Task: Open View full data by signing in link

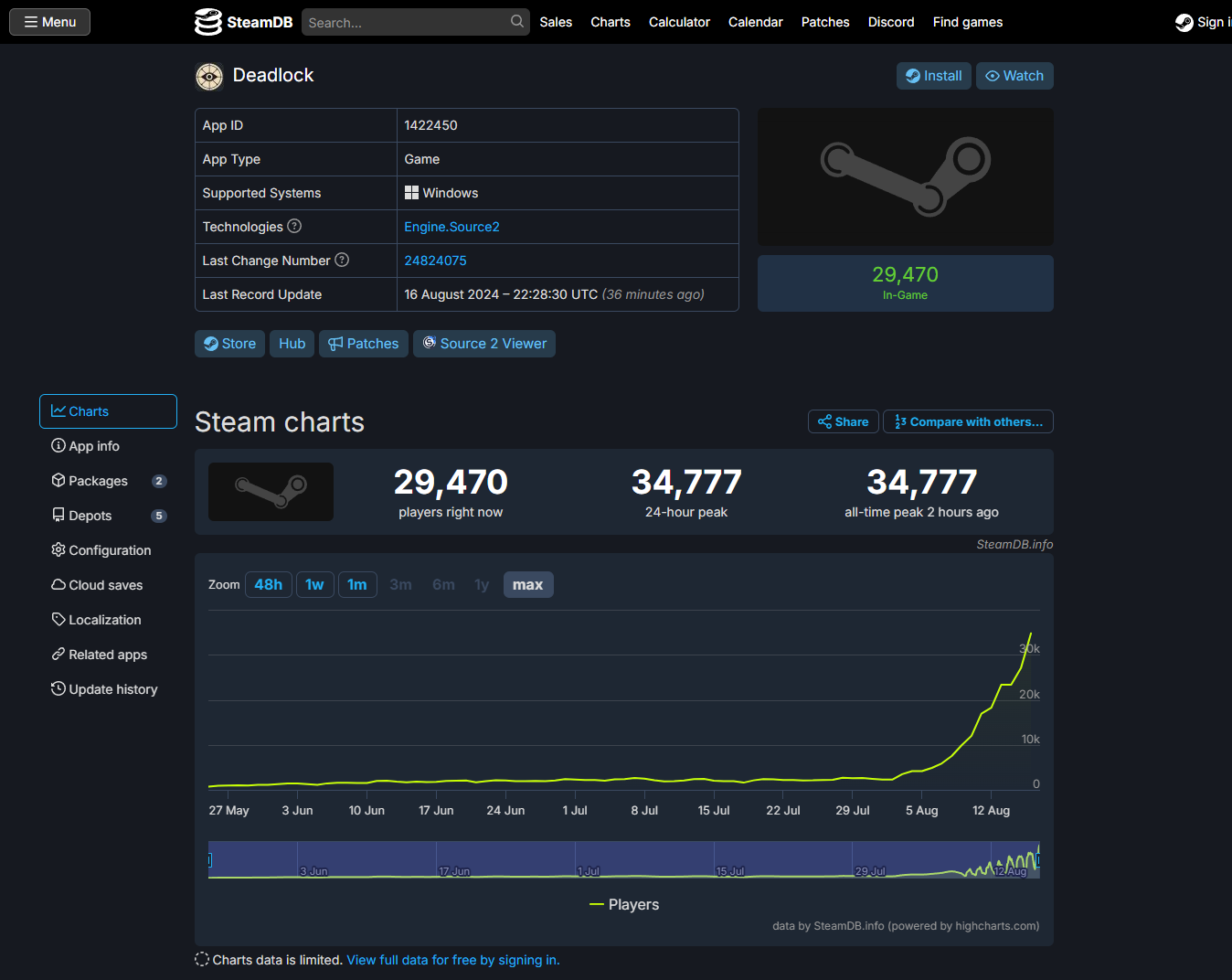Action: pos(453,960)
